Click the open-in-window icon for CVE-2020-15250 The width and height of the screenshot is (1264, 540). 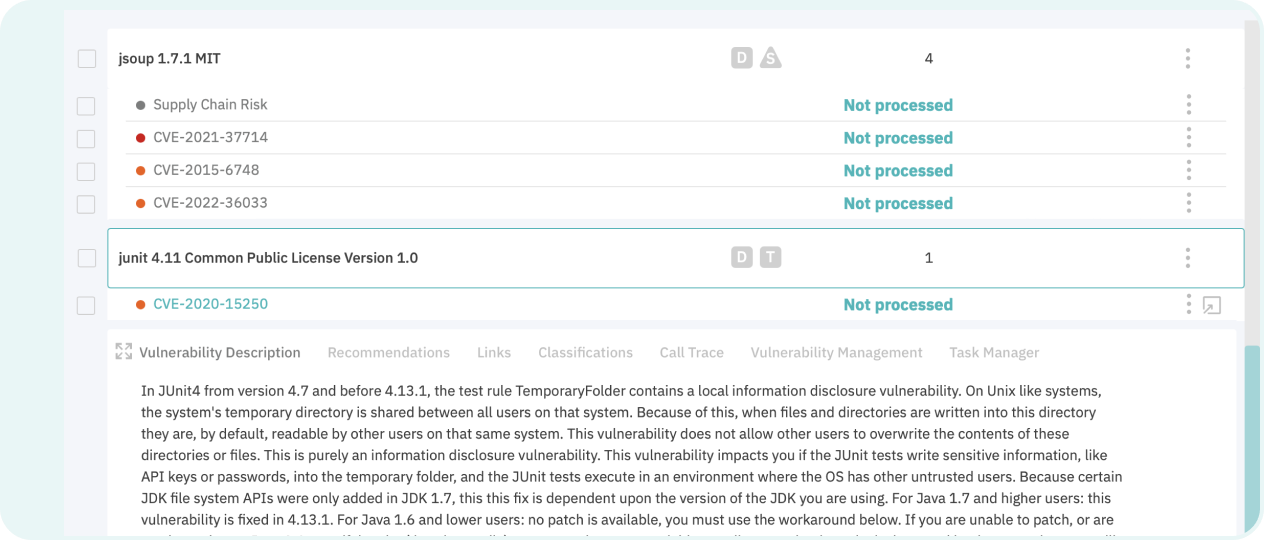tap(1211, 305)
